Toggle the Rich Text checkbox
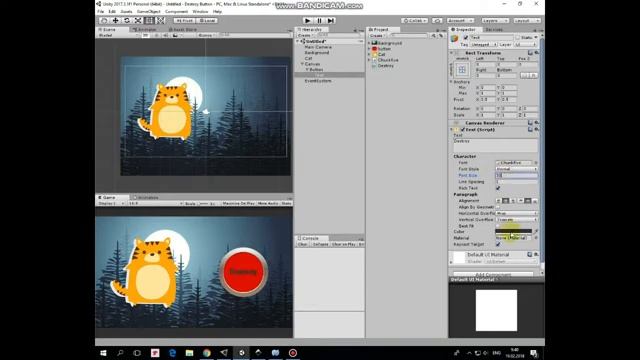 click(498, 188)
